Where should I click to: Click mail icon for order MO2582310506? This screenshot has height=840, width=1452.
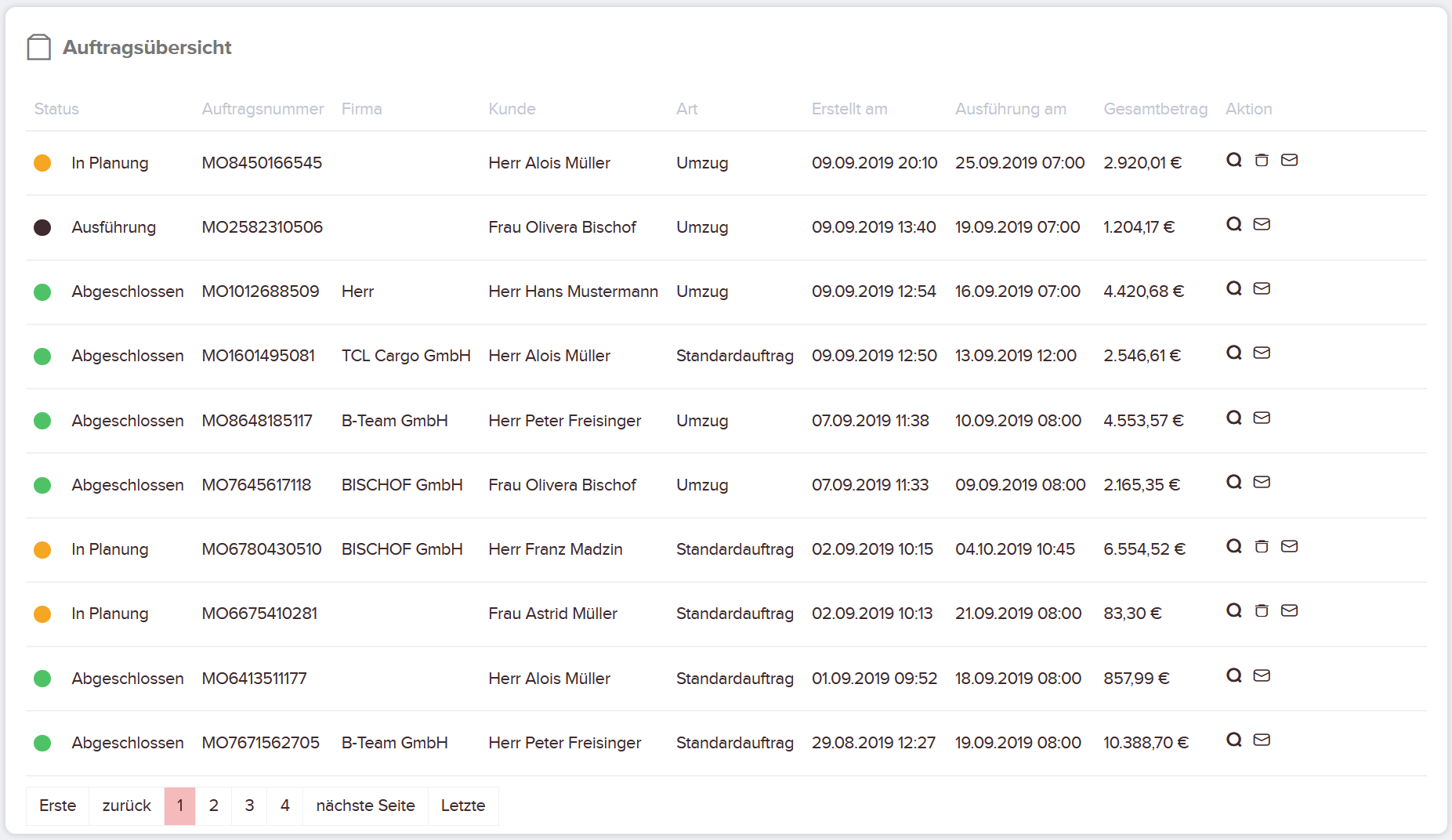[x=1262, y=224]
